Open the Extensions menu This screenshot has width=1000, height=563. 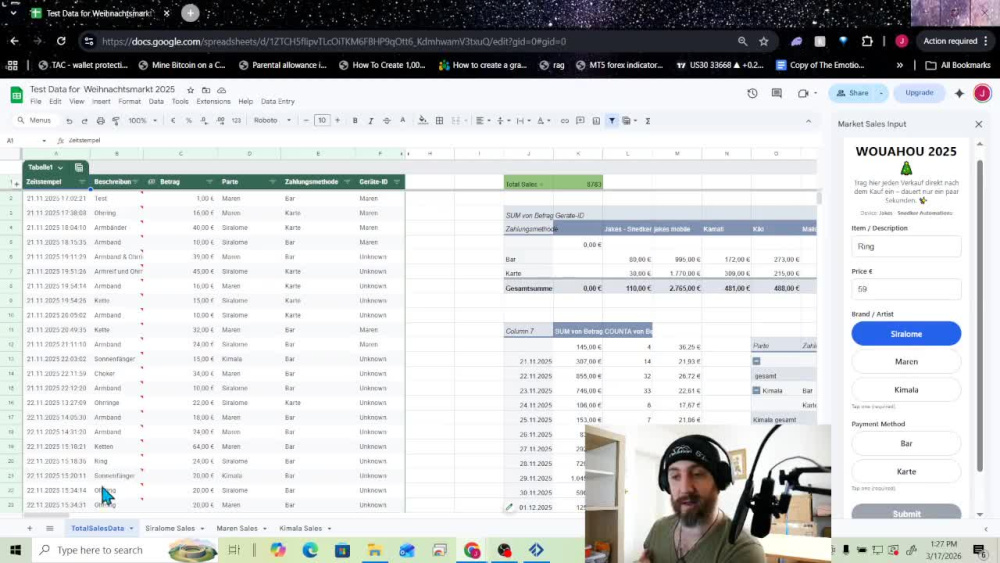tap(213, 101)
